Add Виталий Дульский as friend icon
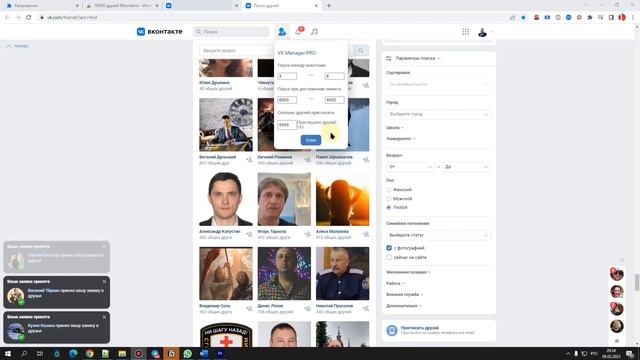The height and width of the screenshot is (360, 640). point(249,160)
